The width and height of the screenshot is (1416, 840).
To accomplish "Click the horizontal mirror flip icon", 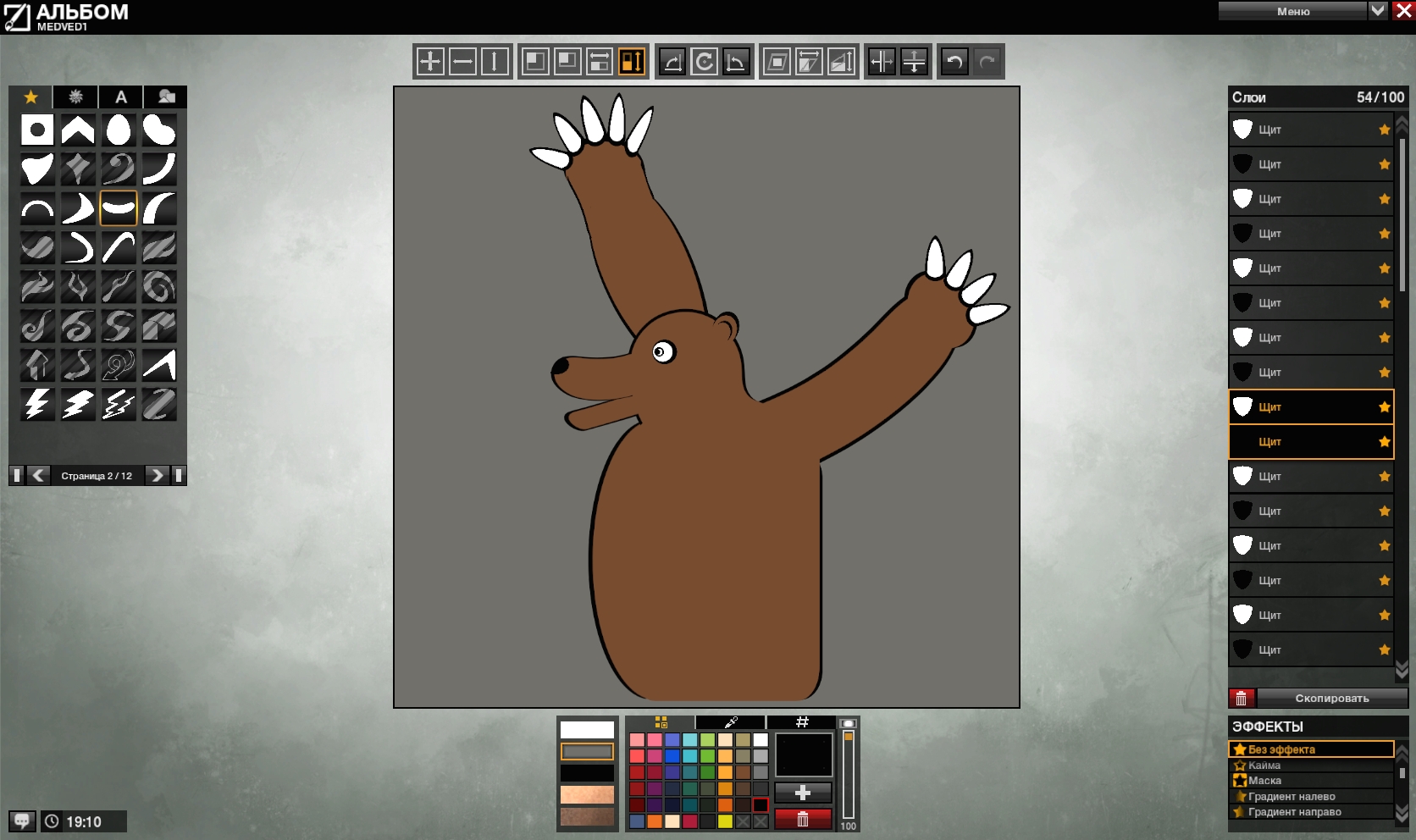I will 882,62.
